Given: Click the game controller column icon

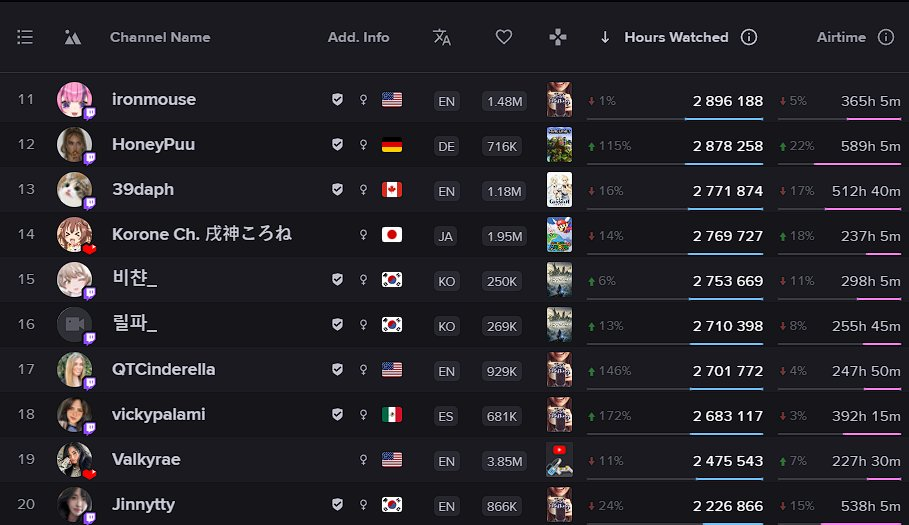Looking at the screenshot, I should [558, 38].
